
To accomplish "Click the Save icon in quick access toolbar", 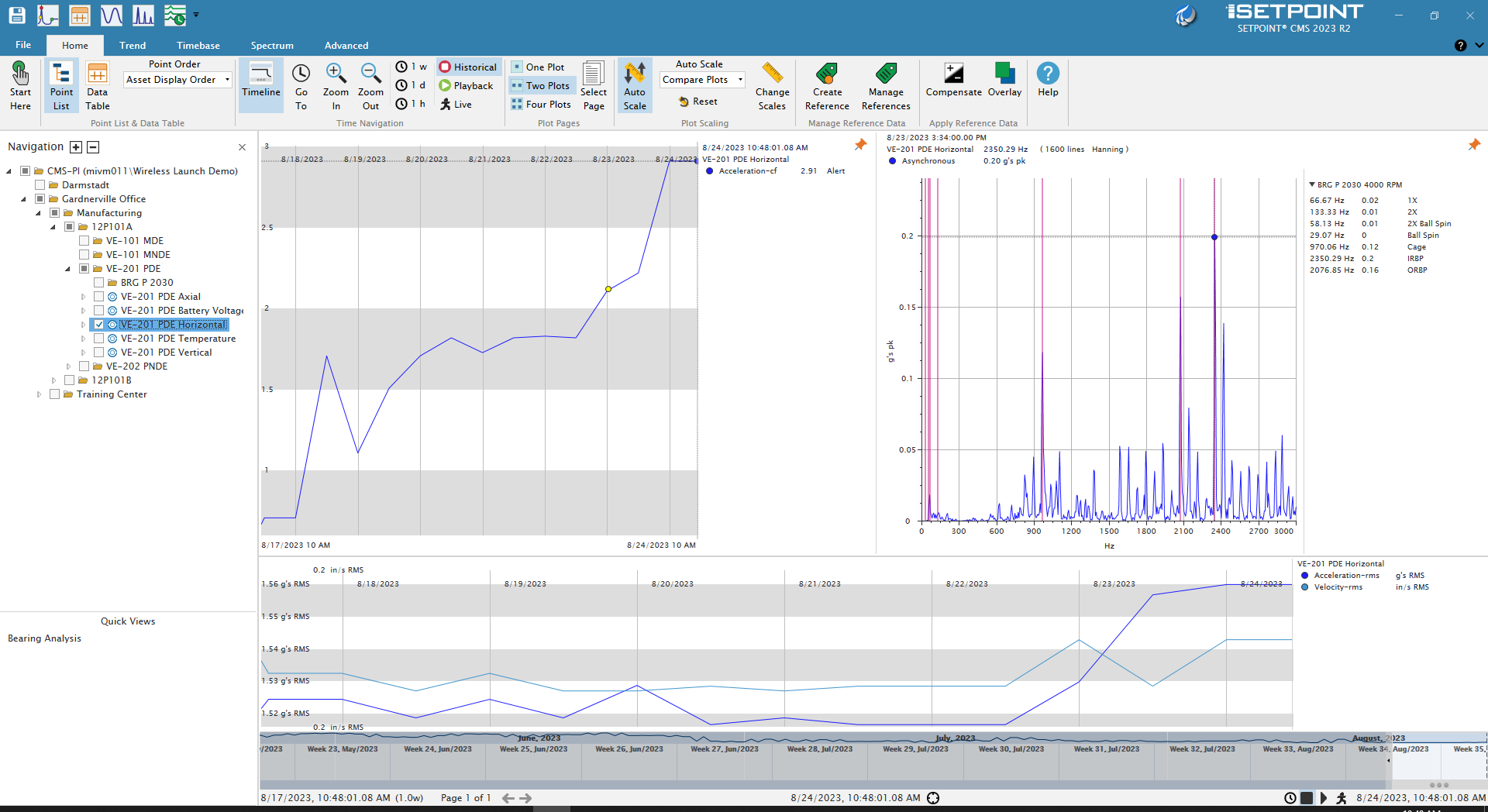I will [16, 15].
